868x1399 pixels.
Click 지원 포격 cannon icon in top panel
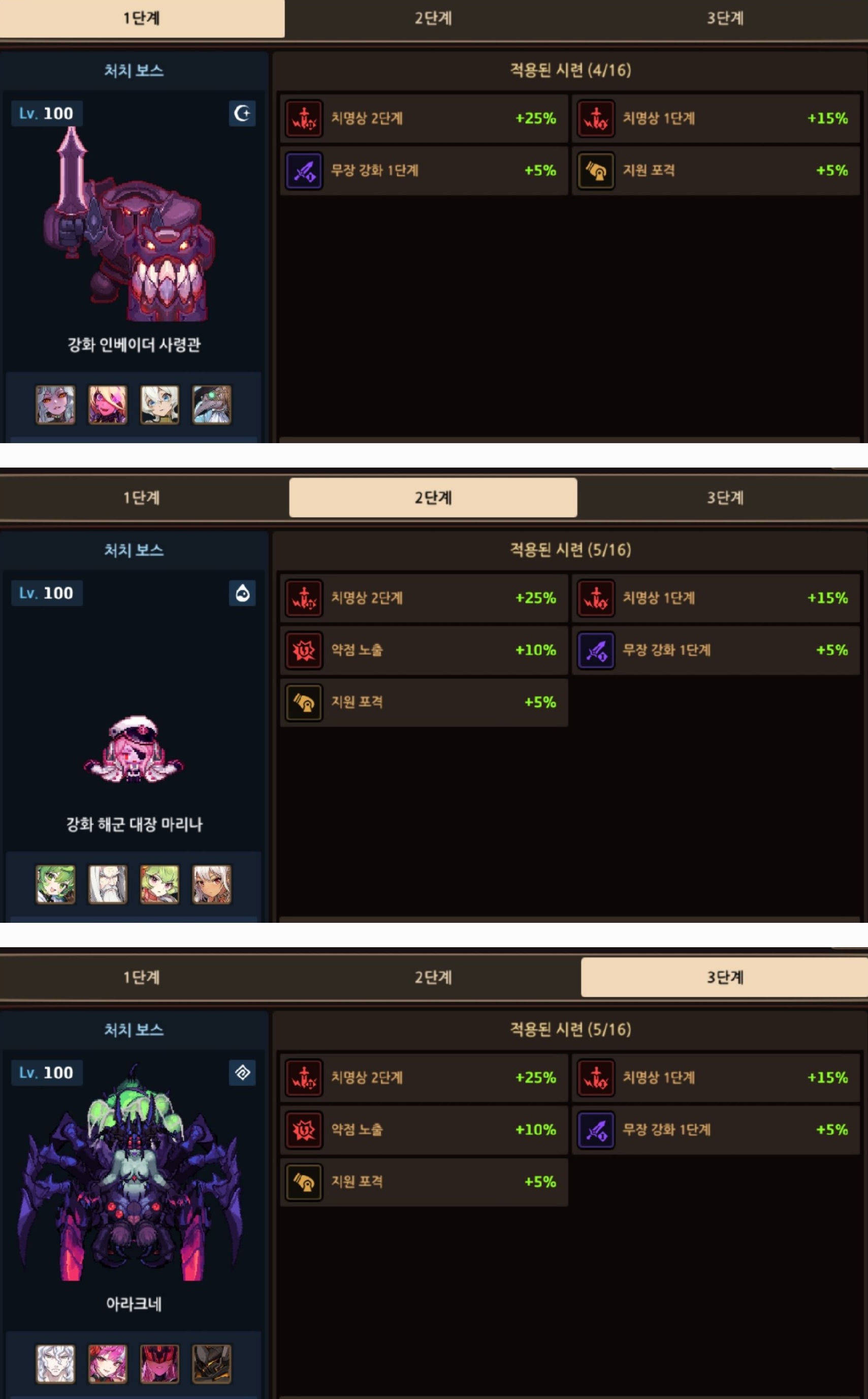pos(596,171)
